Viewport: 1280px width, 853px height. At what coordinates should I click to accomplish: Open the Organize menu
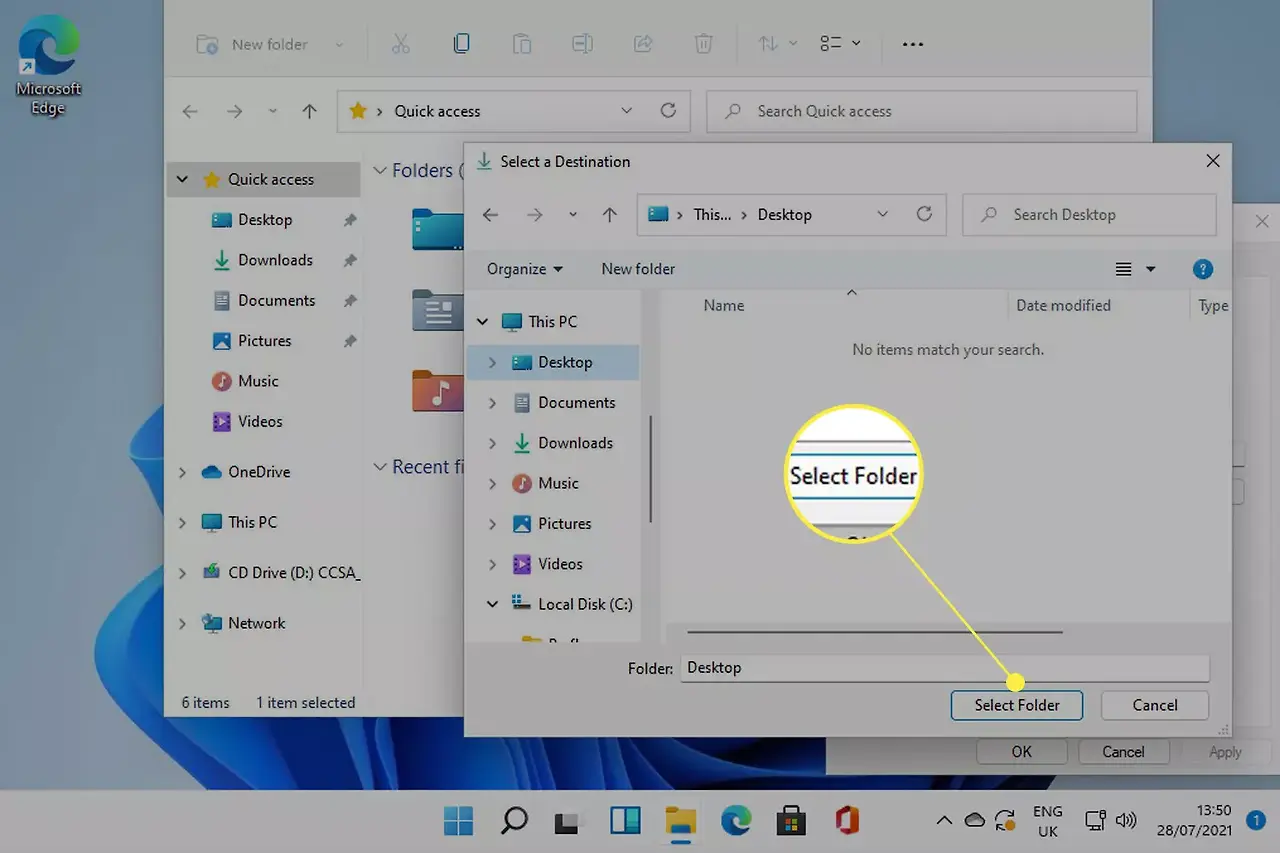coord(525,269)
